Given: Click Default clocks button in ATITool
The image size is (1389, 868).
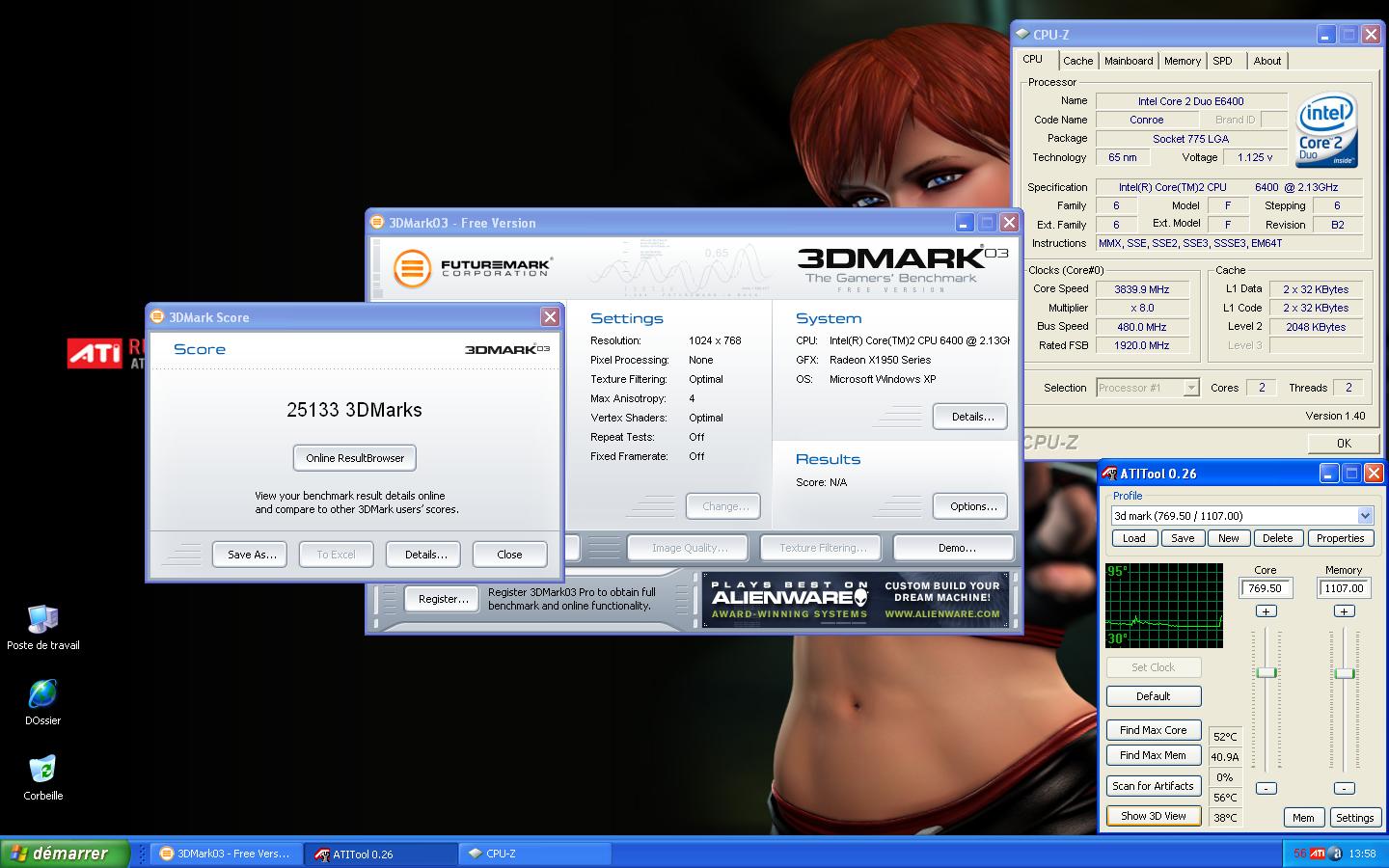Looking at the screenshot, I should point(1154,695).
